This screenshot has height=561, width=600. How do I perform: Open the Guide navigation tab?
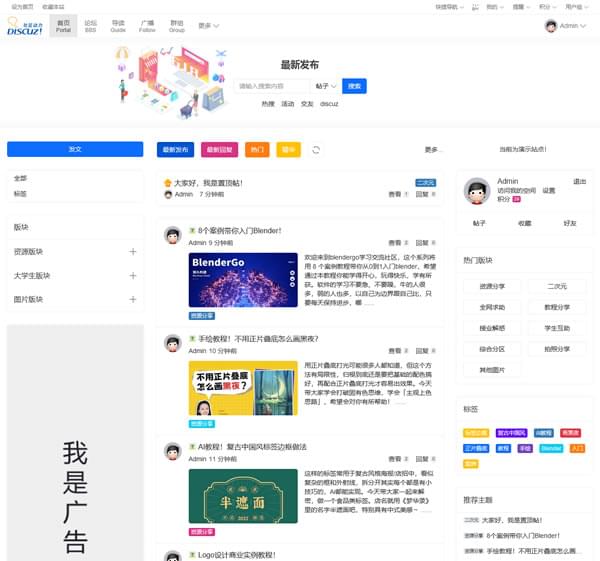pos(118,26)
